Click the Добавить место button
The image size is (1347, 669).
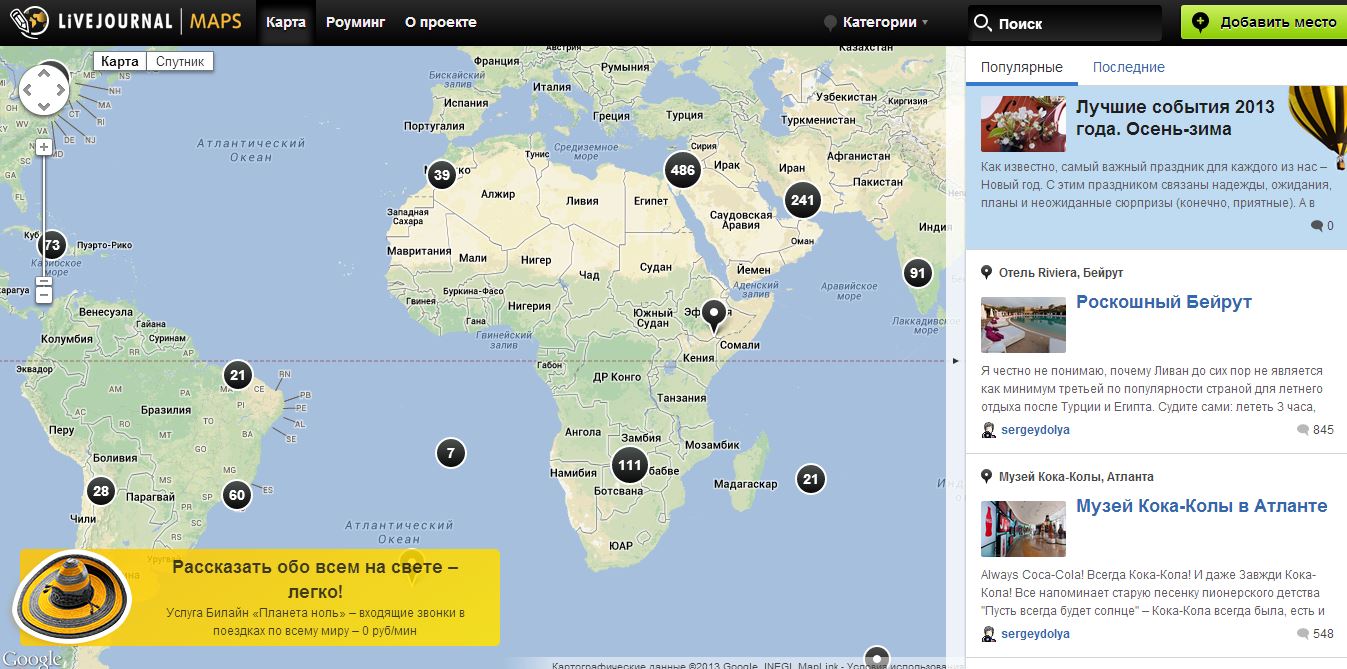click(x=1264, y=22)
